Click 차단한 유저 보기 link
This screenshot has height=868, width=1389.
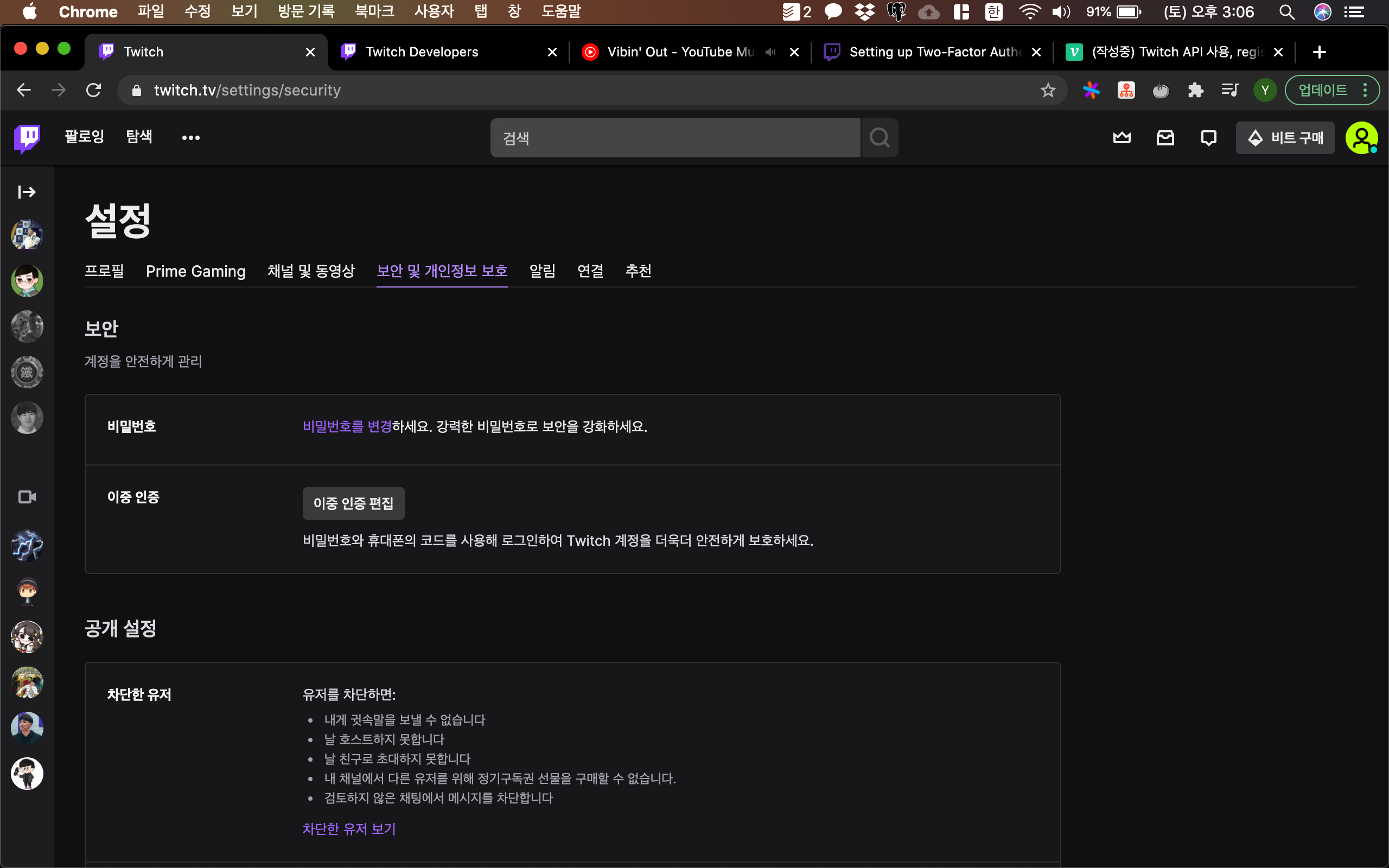point(349,828)
